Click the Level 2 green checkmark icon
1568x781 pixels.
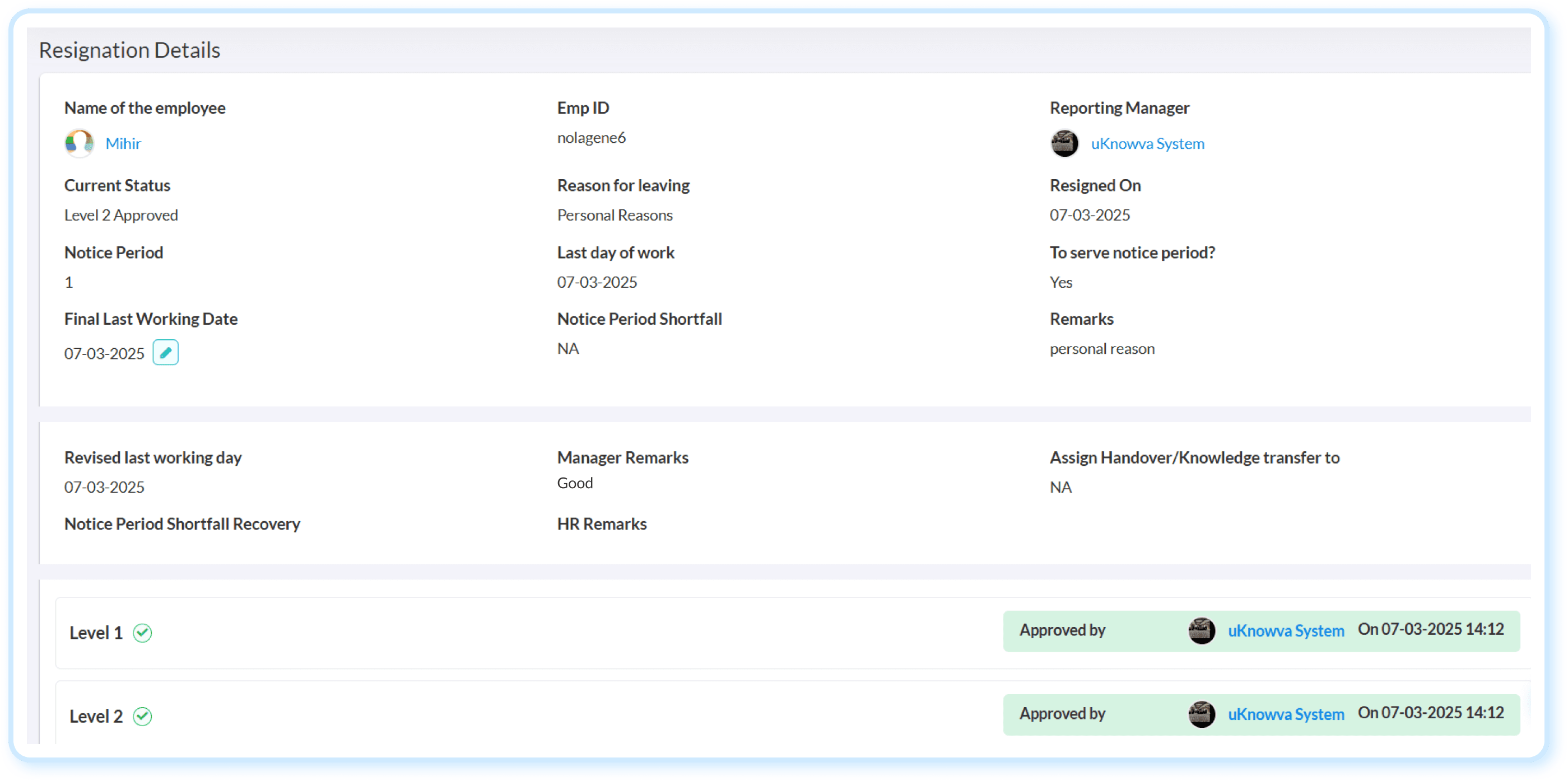(142, 716)
